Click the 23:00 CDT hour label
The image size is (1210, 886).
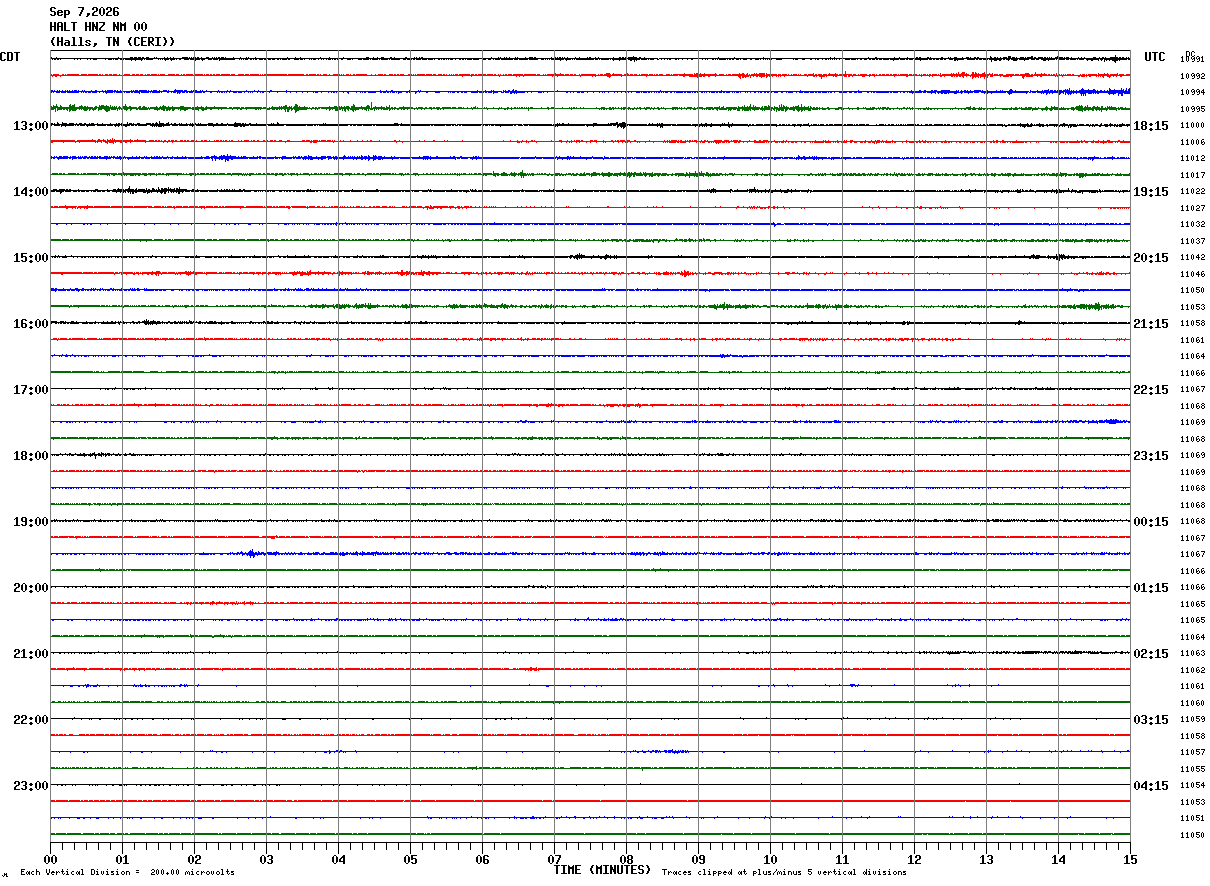coord(30,786)
